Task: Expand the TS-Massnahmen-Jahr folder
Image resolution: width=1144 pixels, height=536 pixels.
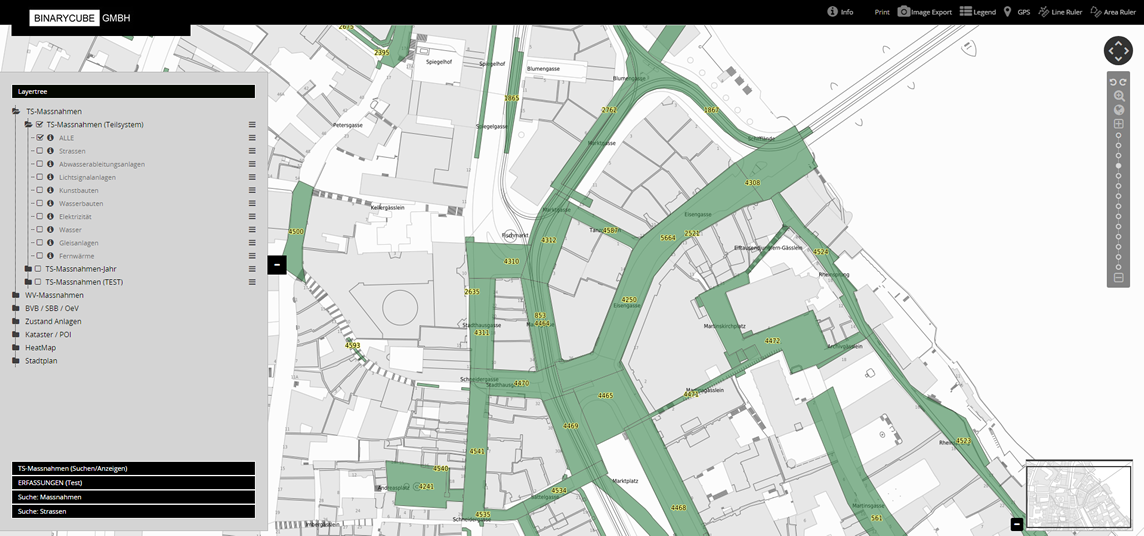Action: (28, 269)
